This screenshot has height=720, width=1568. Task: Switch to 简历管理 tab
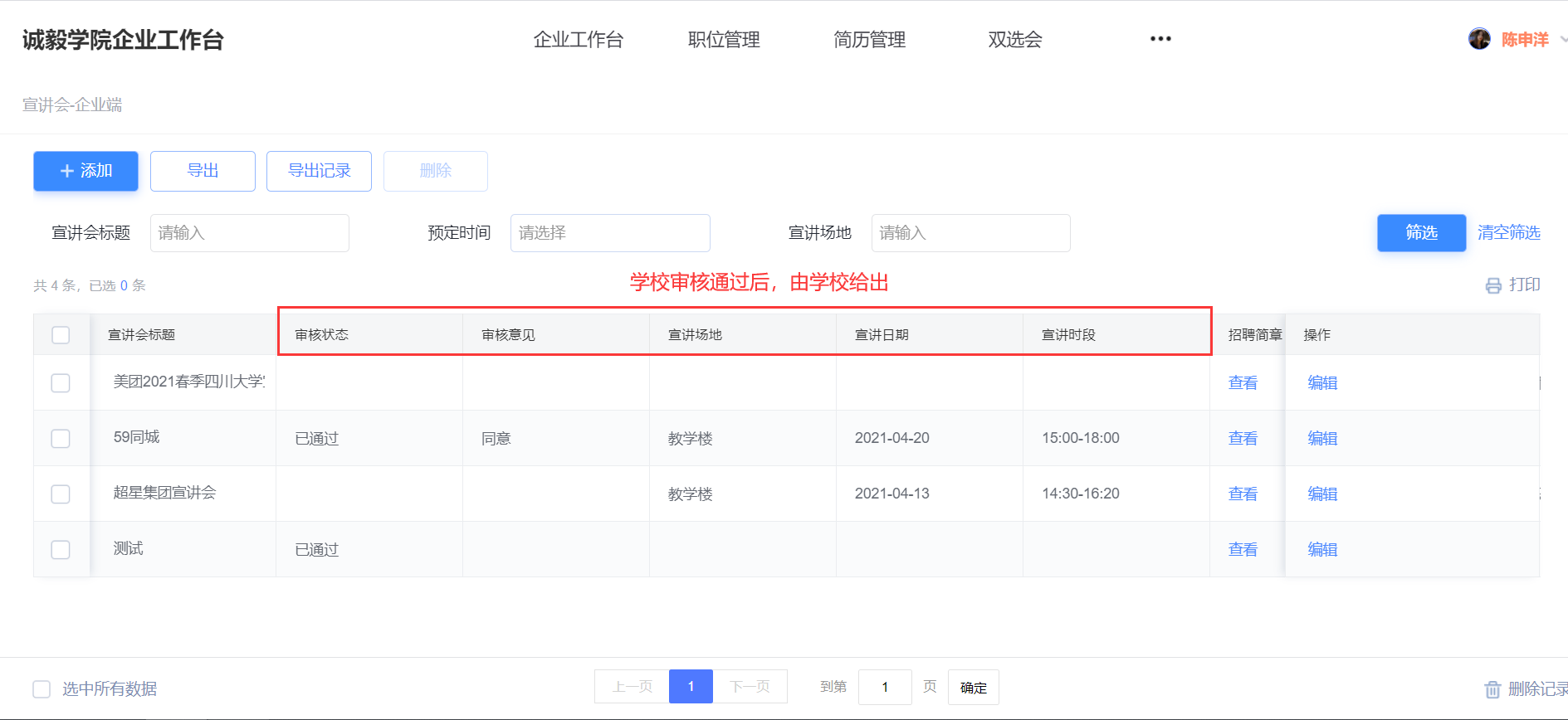pos(869,40)
